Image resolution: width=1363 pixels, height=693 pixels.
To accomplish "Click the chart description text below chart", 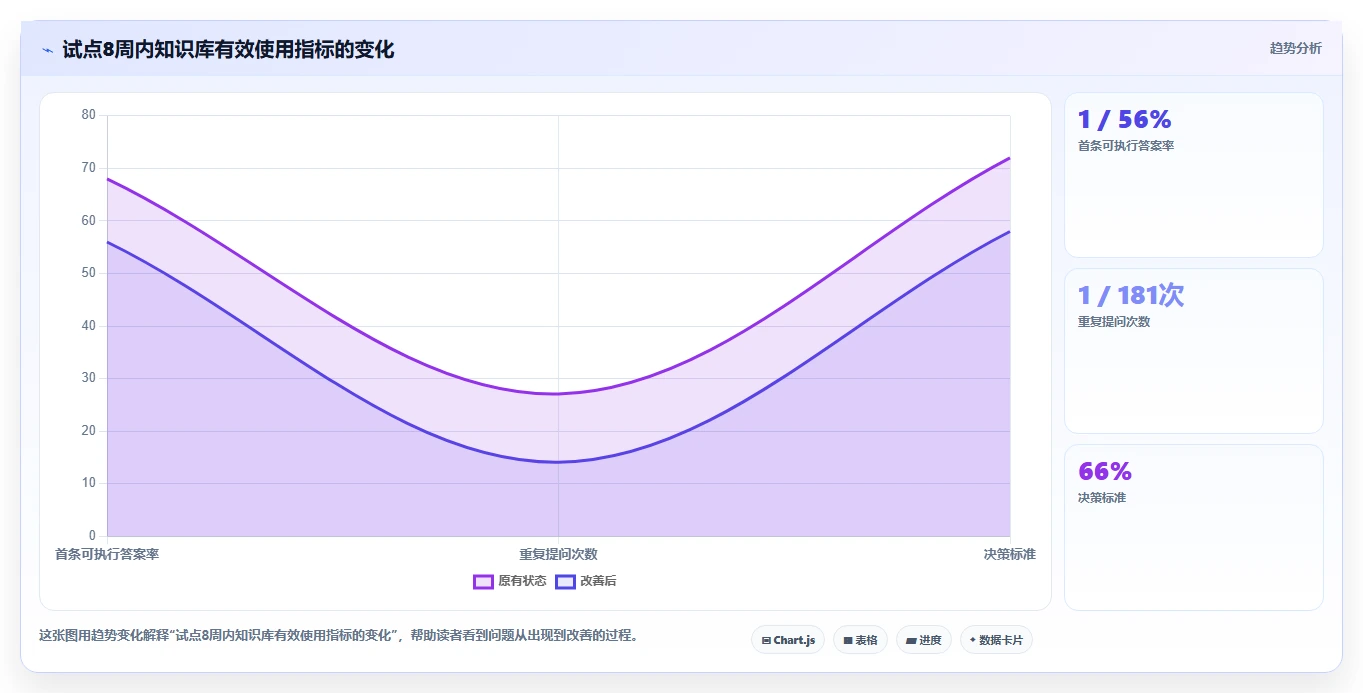I will click(x=338, y=635).
